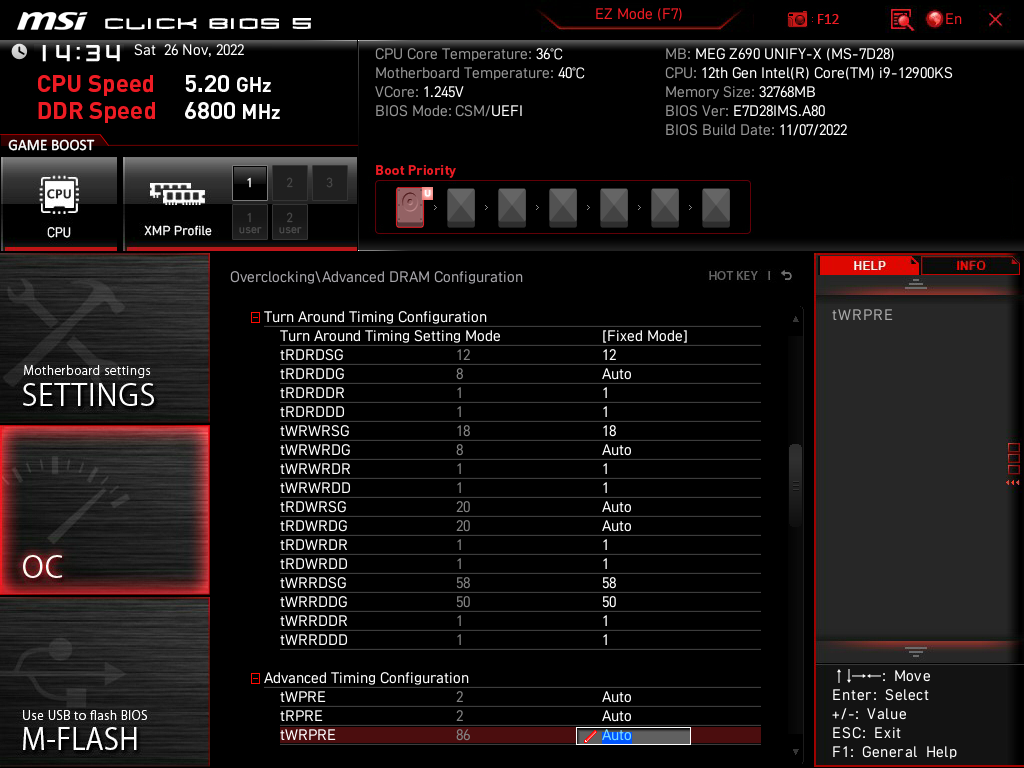Select the tWRWRDD row
This screenshot has width=1024, height=768.
tap(520, 488)
